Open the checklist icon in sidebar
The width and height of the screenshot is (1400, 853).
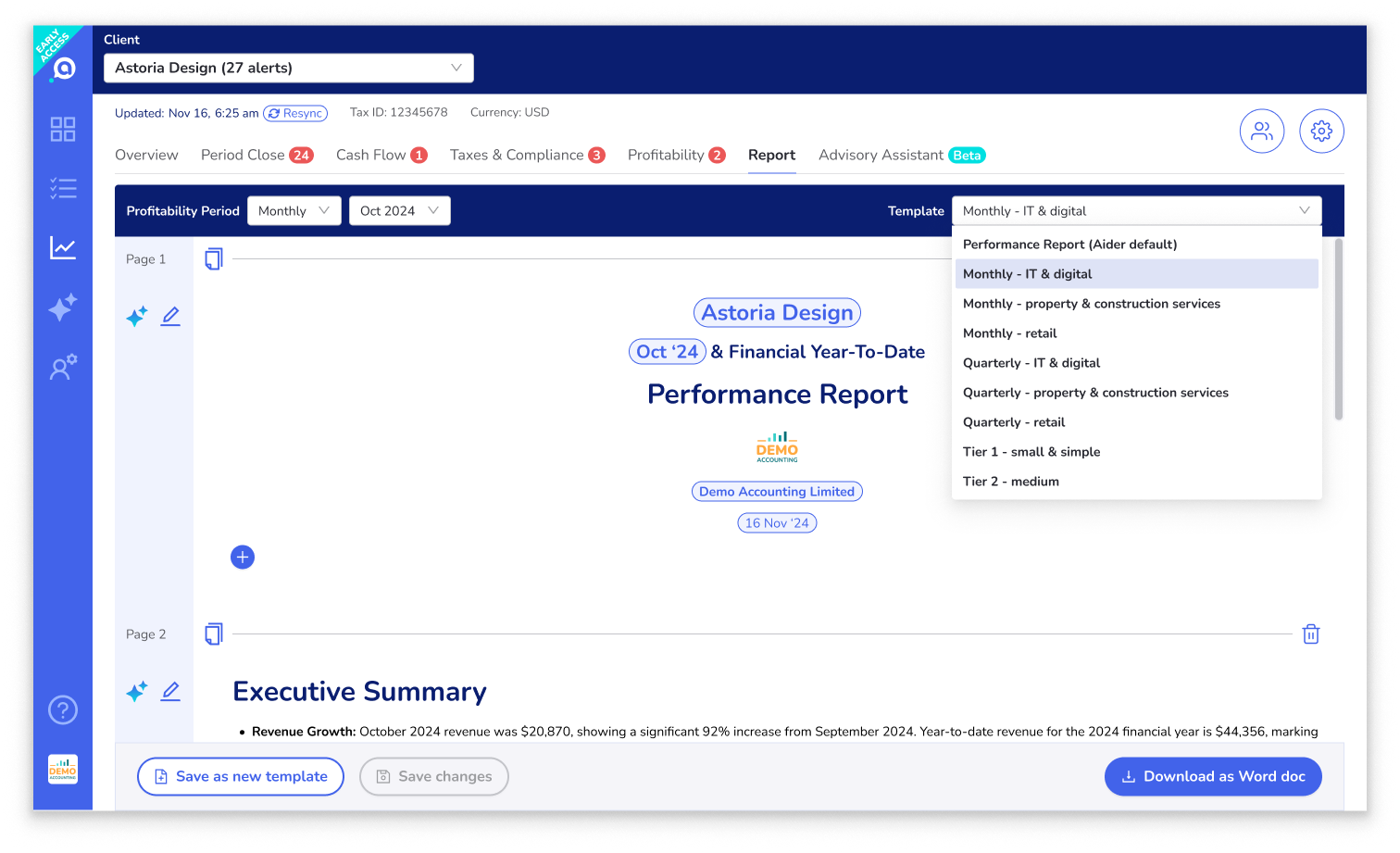pos(63,189)
